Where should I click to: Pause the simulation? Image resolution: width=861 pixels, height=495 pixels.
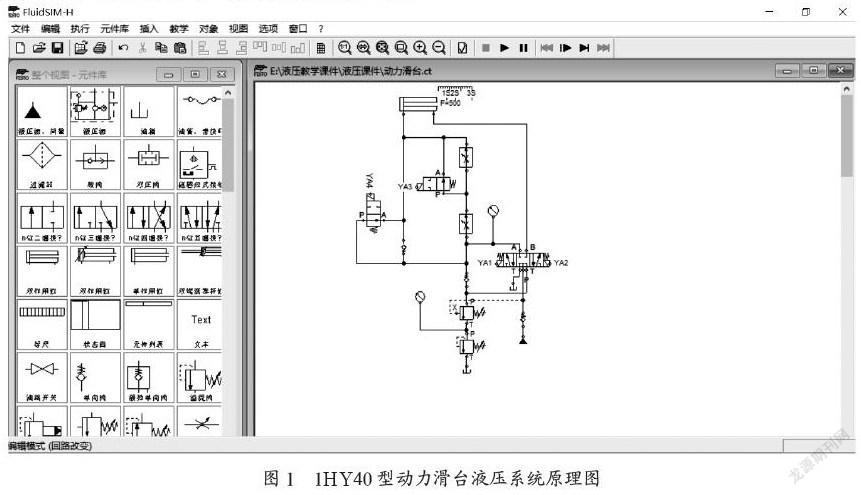pos(523,48)
